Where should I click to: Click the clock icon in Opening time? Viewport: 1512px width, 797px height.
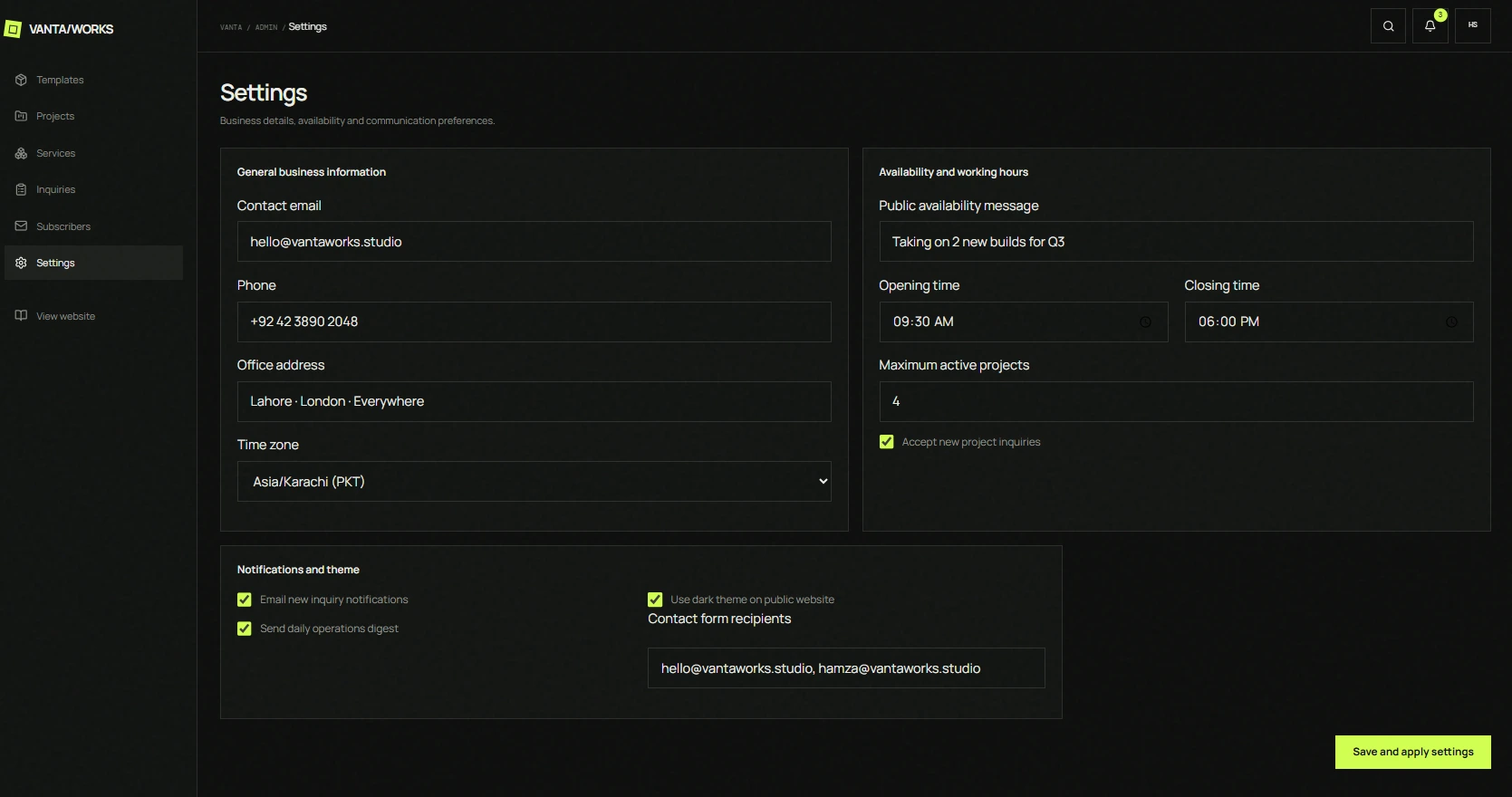pyautogui.click(x=1145, y=322)
